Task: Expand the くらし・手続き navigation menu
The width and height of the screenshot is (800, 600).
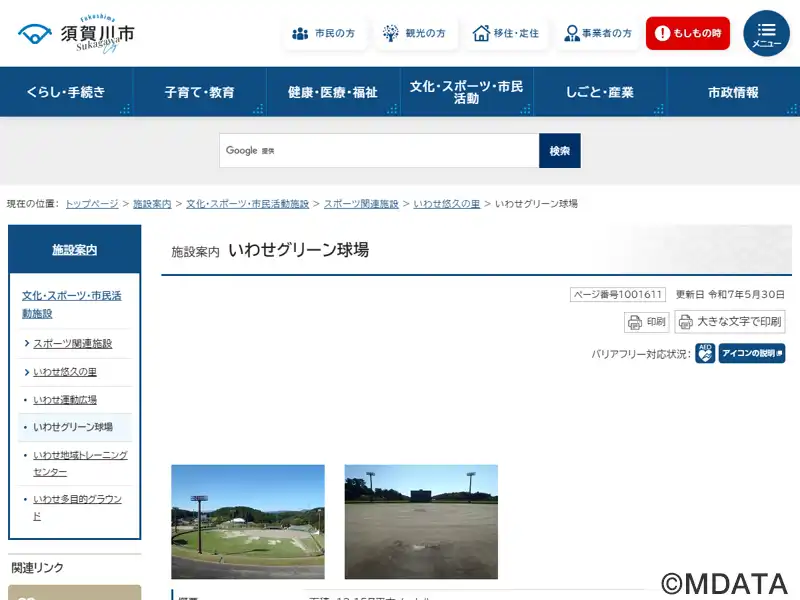Action: pyautogui.click(x=66, y=92)
